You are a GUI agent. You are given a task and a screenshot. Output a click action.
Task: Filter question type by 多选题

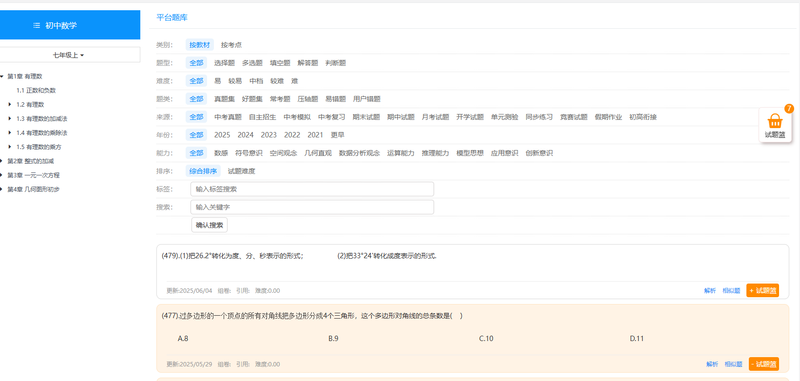[x=252, y=63]
